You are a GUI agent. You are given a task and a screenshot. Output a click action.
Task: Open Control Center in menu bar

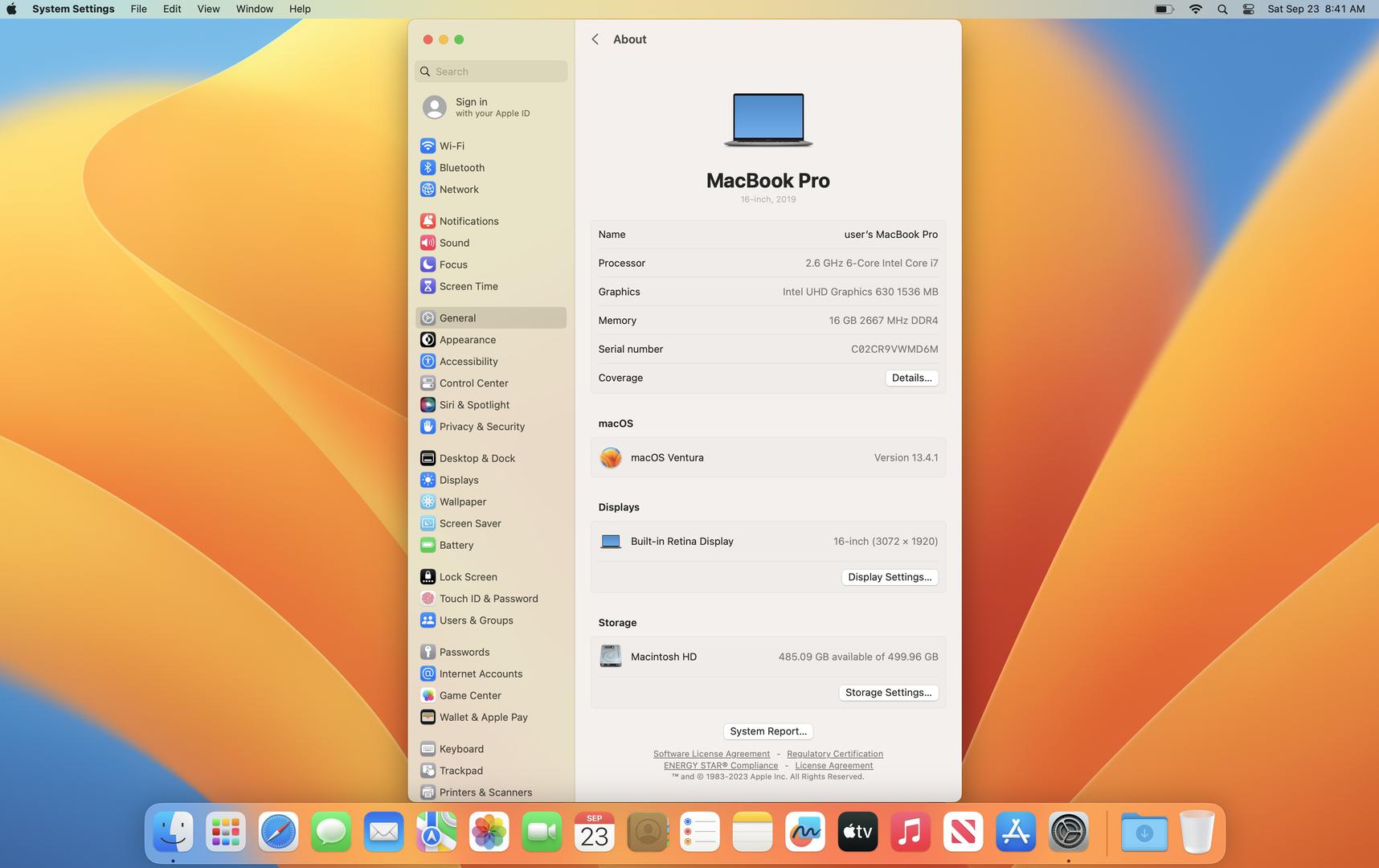(x=1248, y=9)
